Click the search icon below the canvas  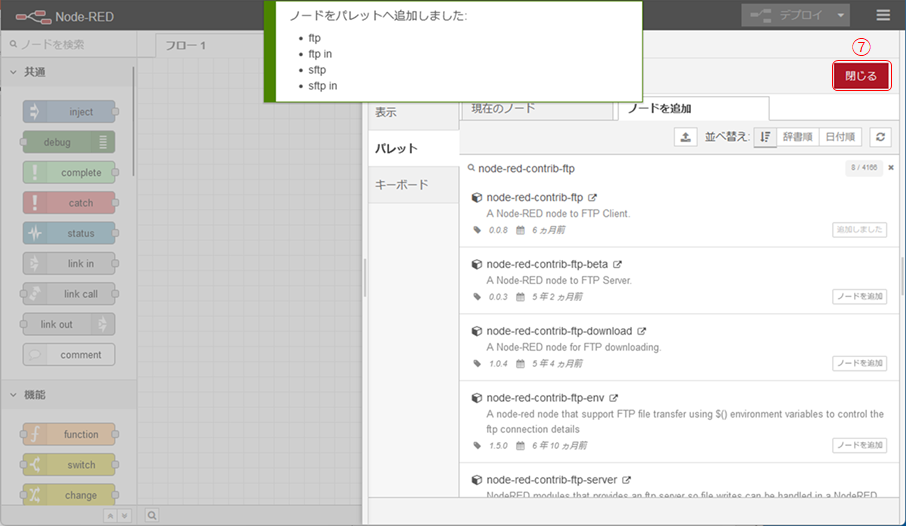point(152,515)
